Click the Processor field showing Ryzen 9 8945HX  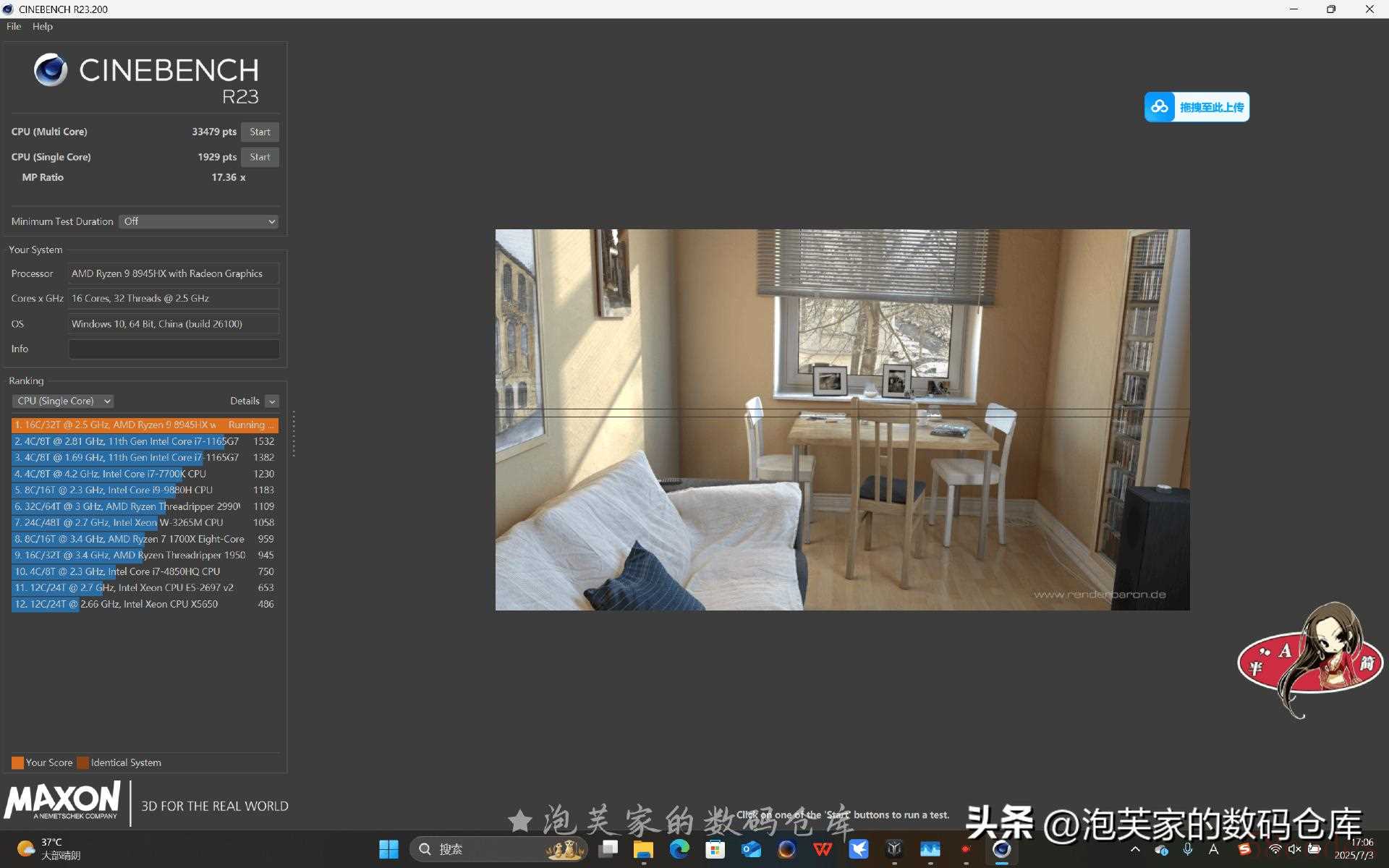click(x=174, y=273)
